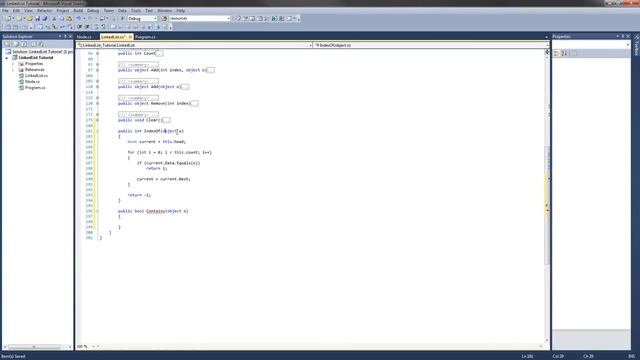Click the New Project toolbar icon

pyautogui.click(x=8, y=18)
